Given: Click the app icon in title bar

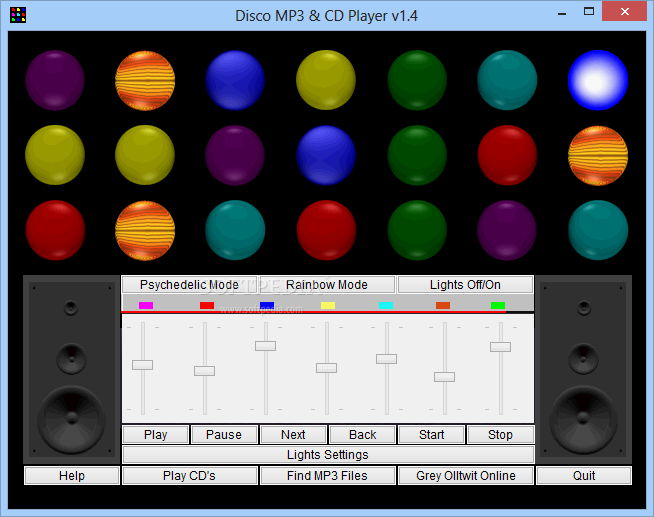Looking at the screenshot, I should tap(18, 15).
